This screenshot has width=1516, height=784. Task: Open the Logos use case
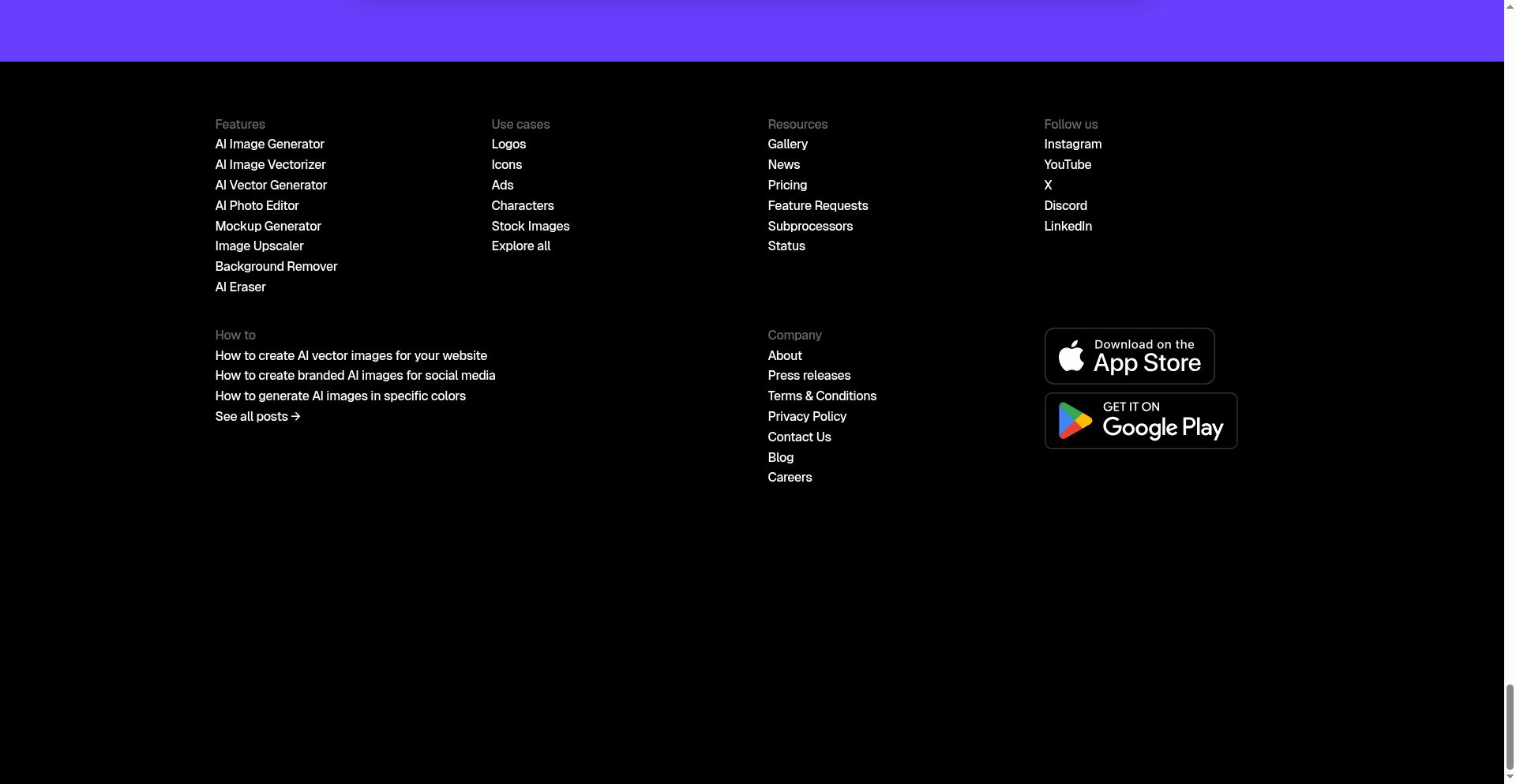(x=508, y=144)
